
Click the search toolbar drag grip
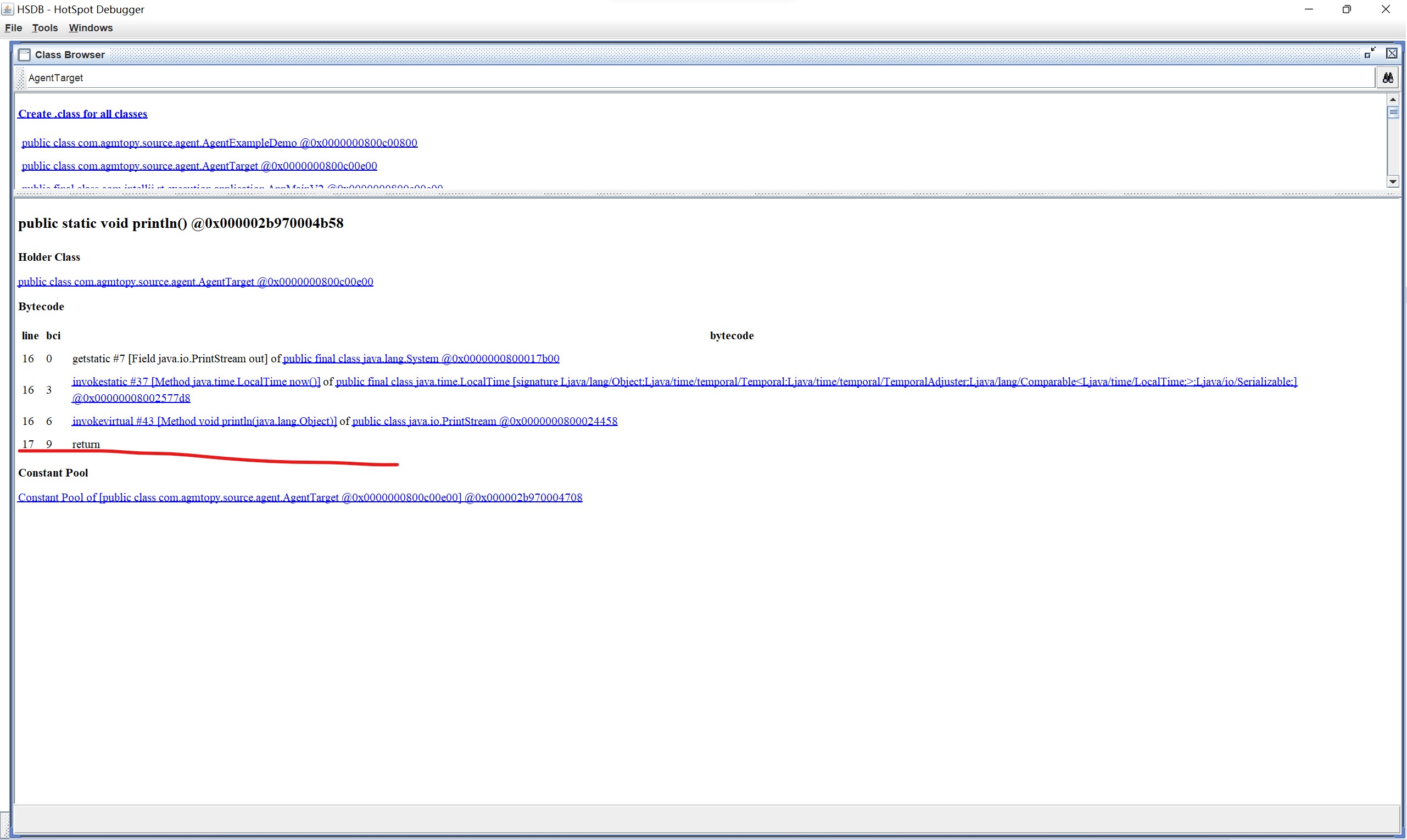click(x=21, y=78)
